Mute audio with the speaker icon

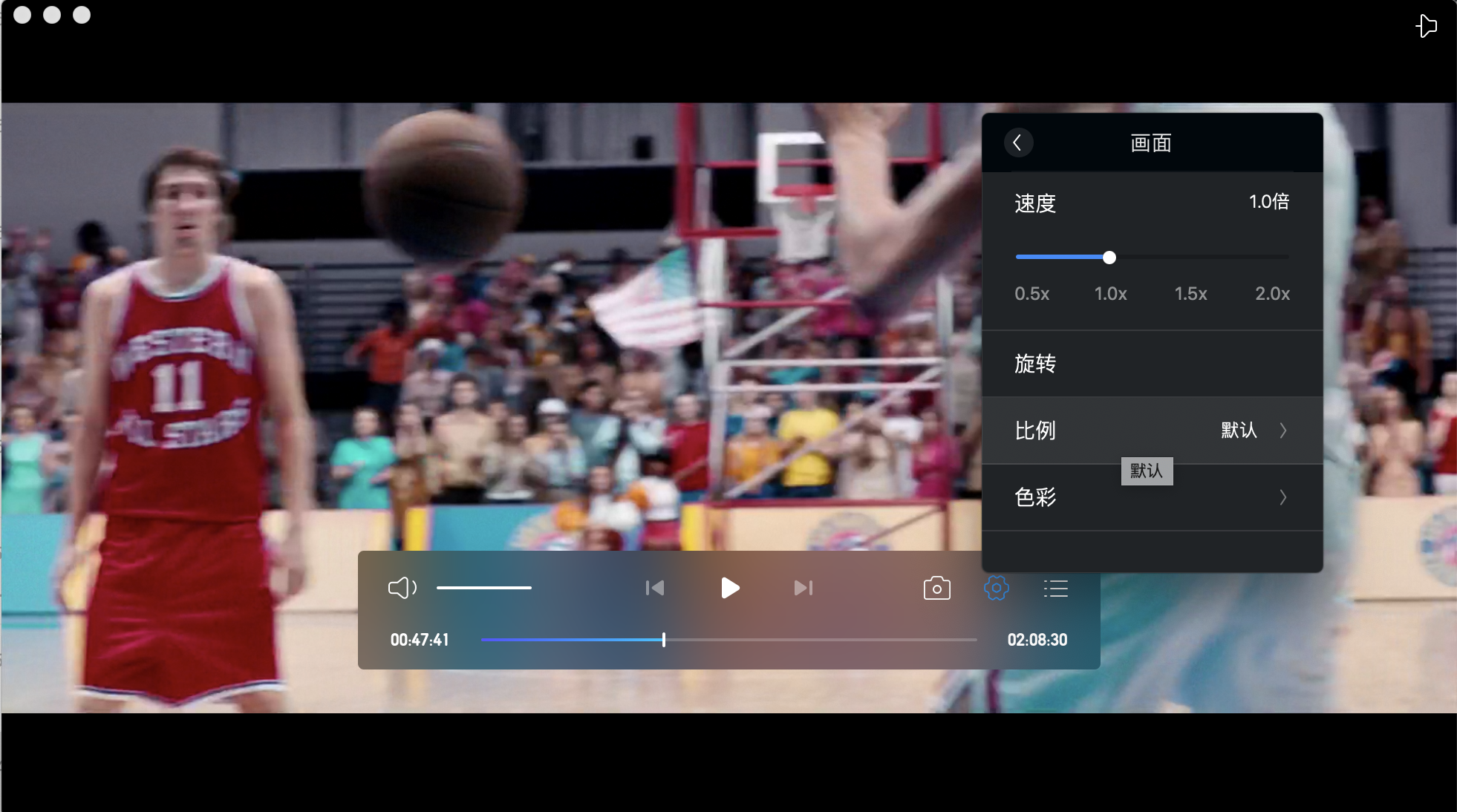click(x=402, y=589)
